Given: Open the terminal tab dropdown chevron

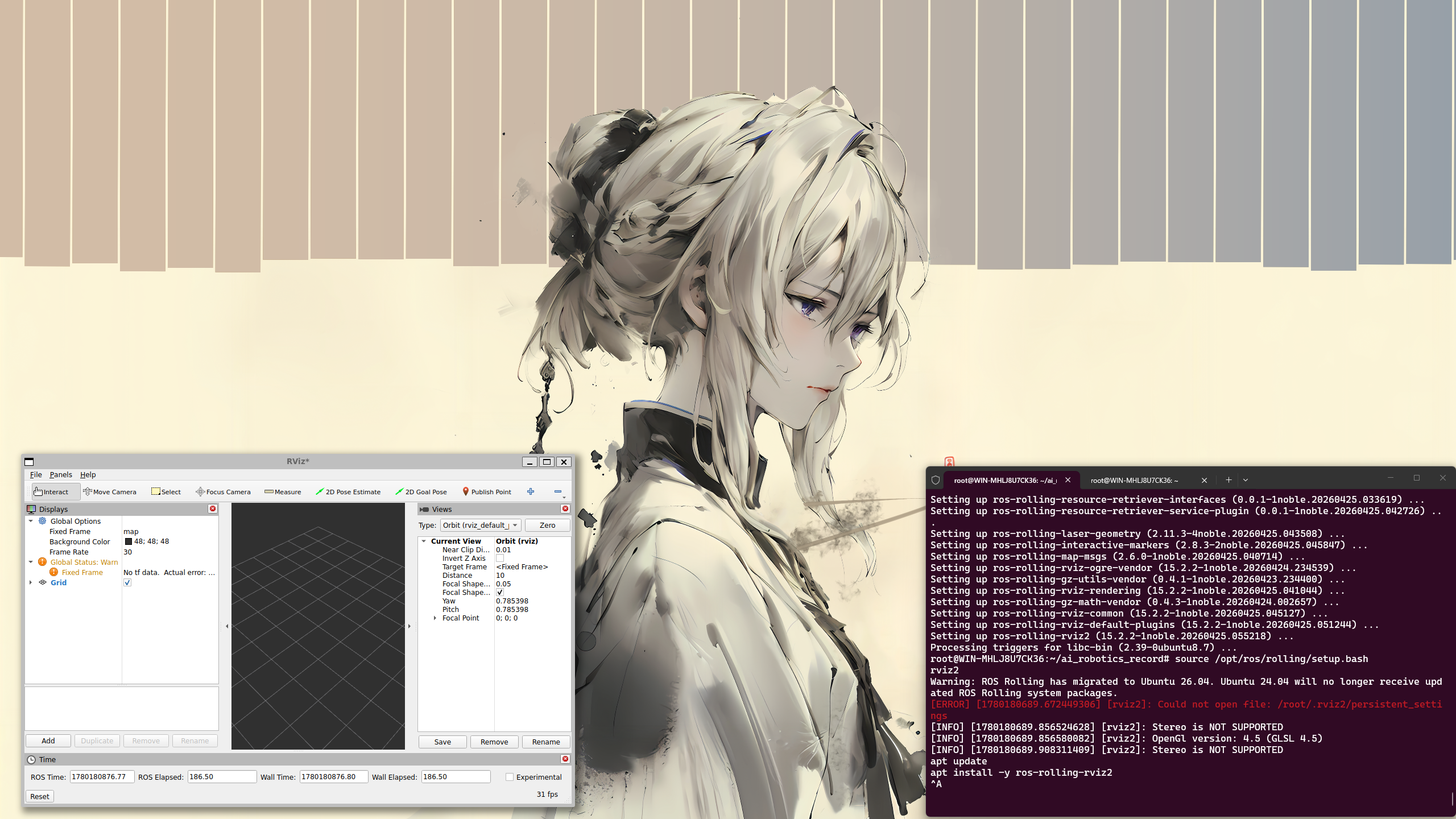Looking at the screenshot, I should click(x=1246, y=480).
